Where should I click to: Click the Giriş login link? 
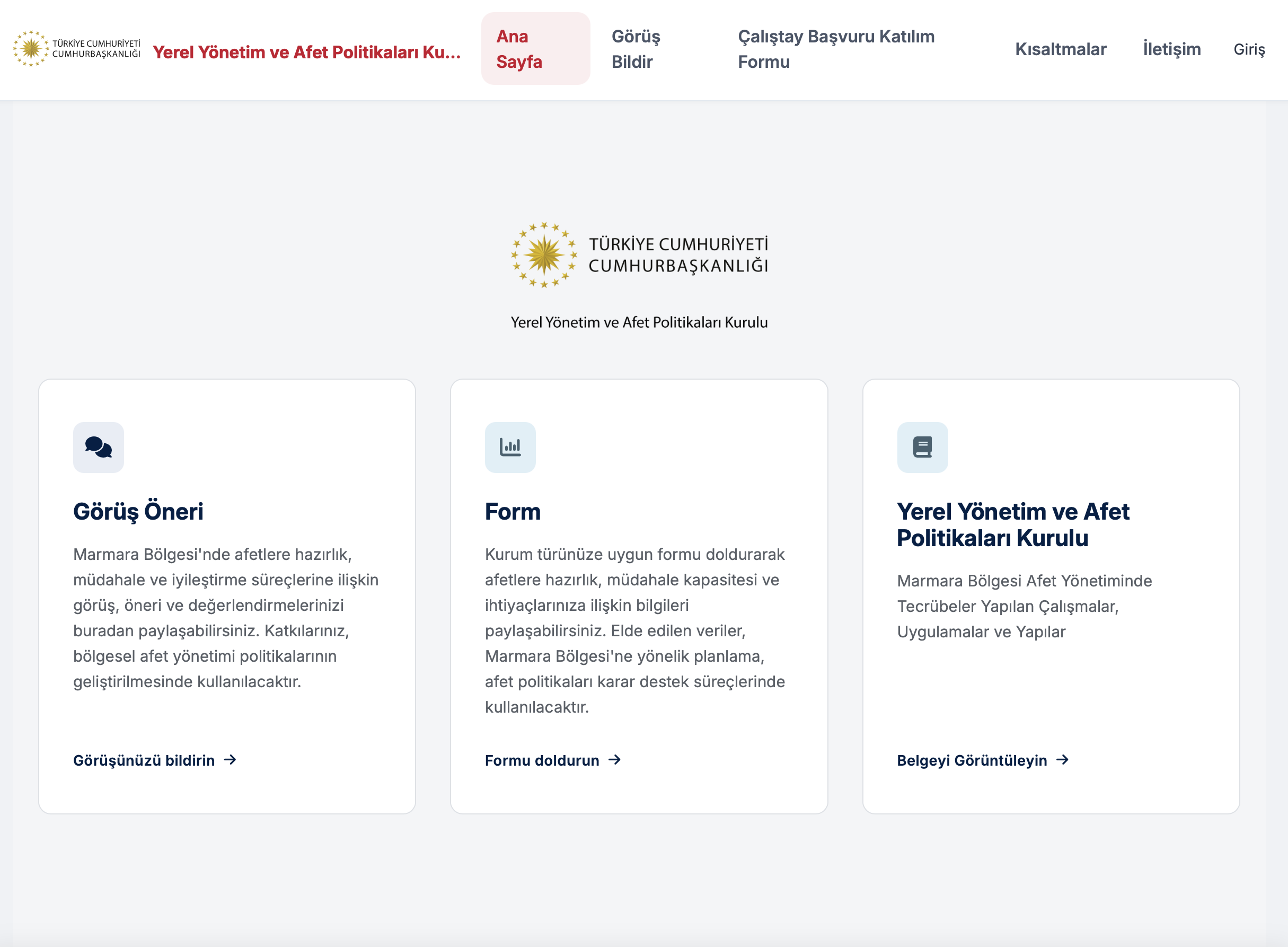pos(1249,50)
